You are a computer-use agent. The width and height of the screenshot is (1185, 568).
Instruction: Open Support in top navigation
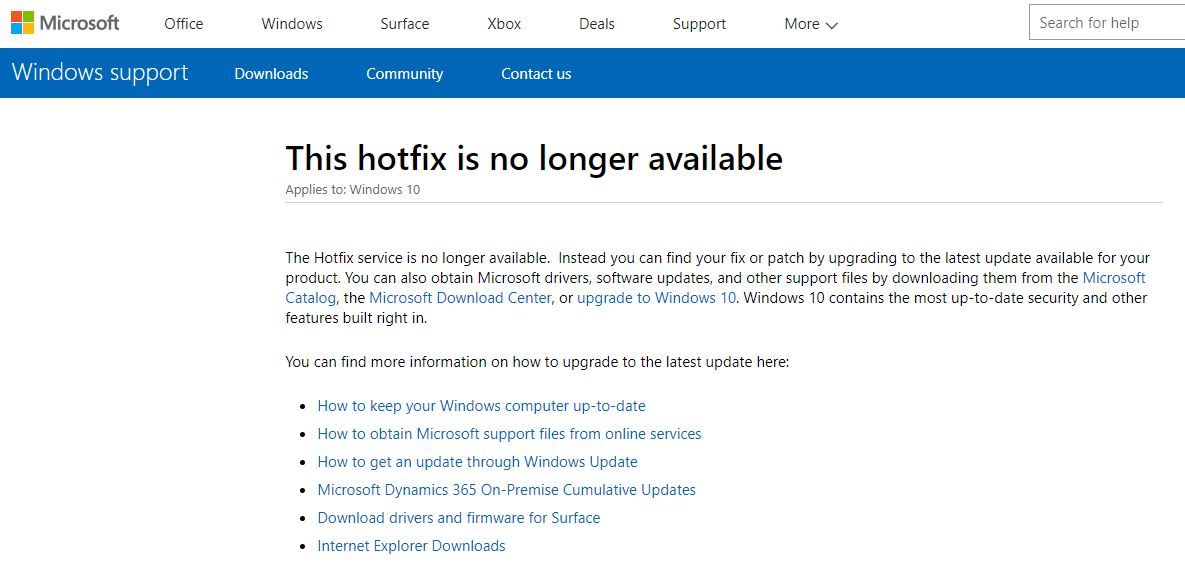(699, 23)
